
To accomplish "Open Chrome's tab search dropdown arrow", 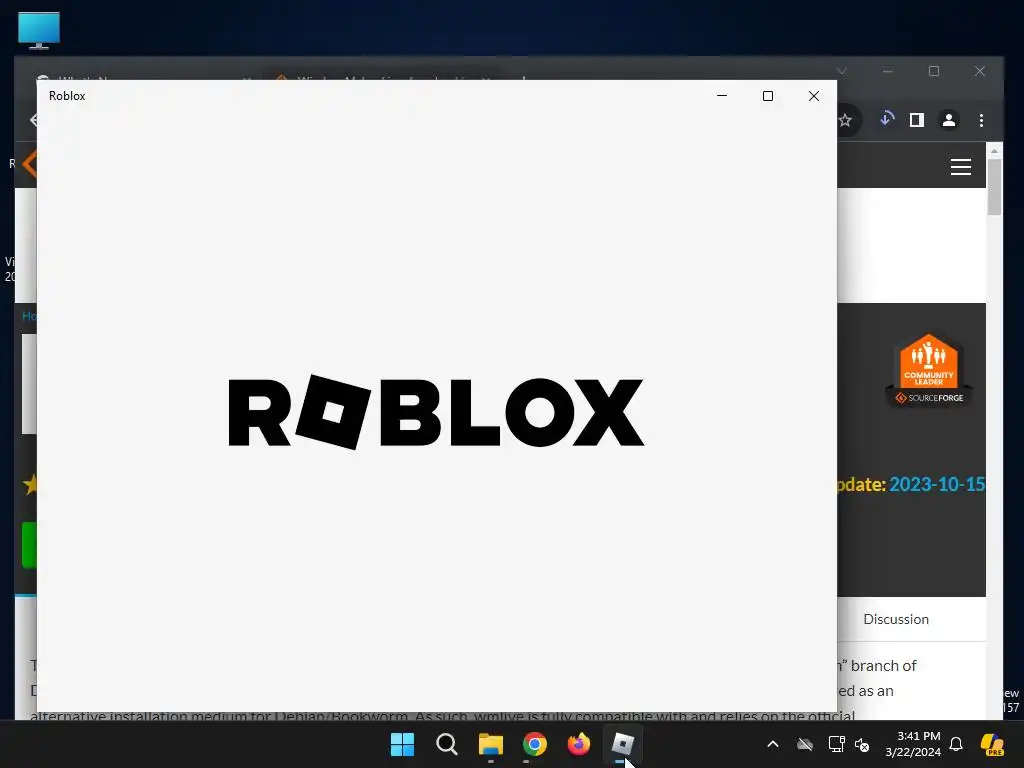I will point(842,71).
